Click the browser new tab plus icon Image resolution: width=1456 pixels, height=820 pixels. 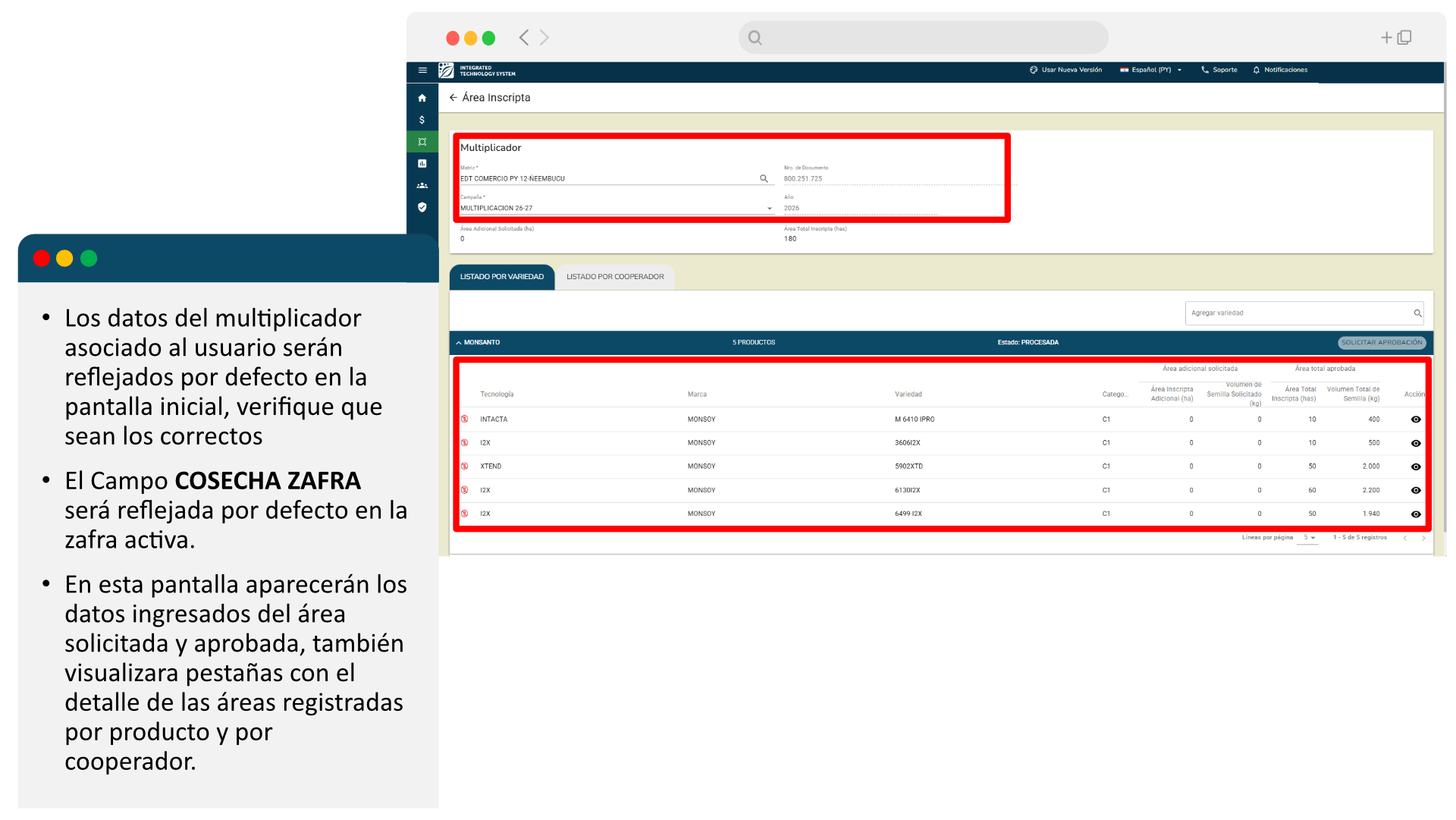1386,38
